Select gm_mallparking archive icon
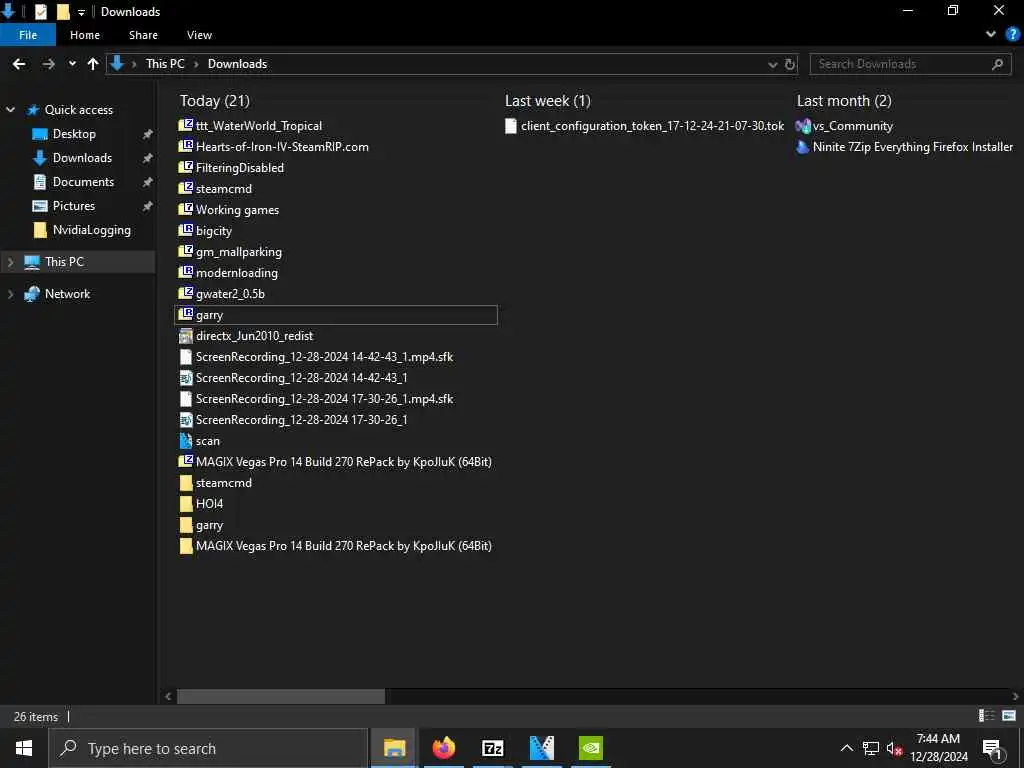 [x=185, y=251]
